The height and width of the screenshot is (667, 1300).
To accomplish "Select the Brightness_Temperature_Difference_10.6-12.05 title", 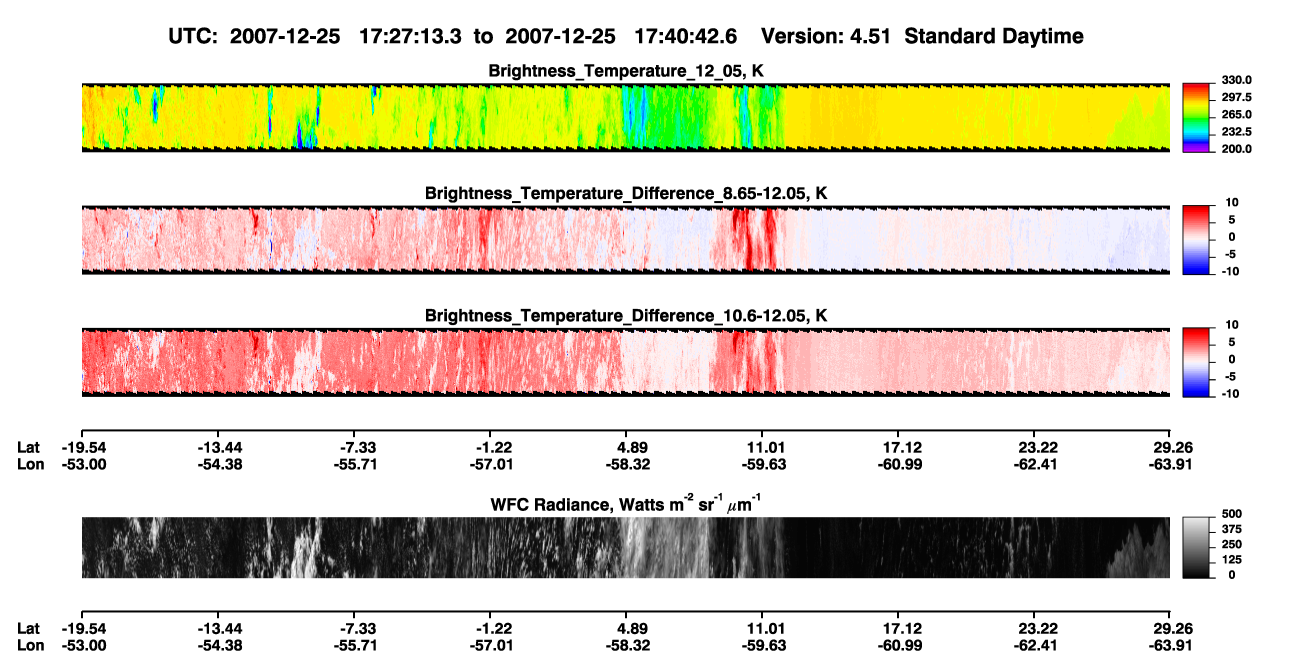I will pyautogui.click(x=626, y=316).
